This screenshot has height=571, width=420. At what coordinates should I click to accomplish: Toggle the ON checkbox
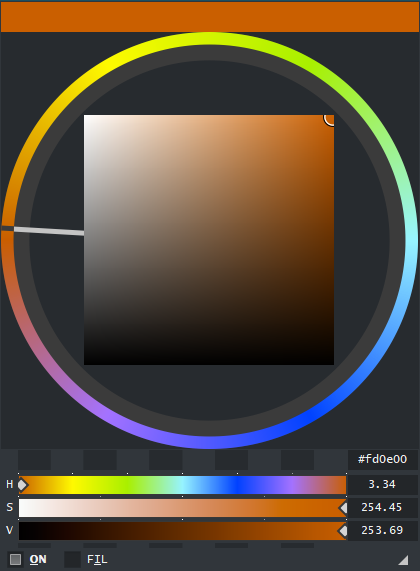[15, 559]
